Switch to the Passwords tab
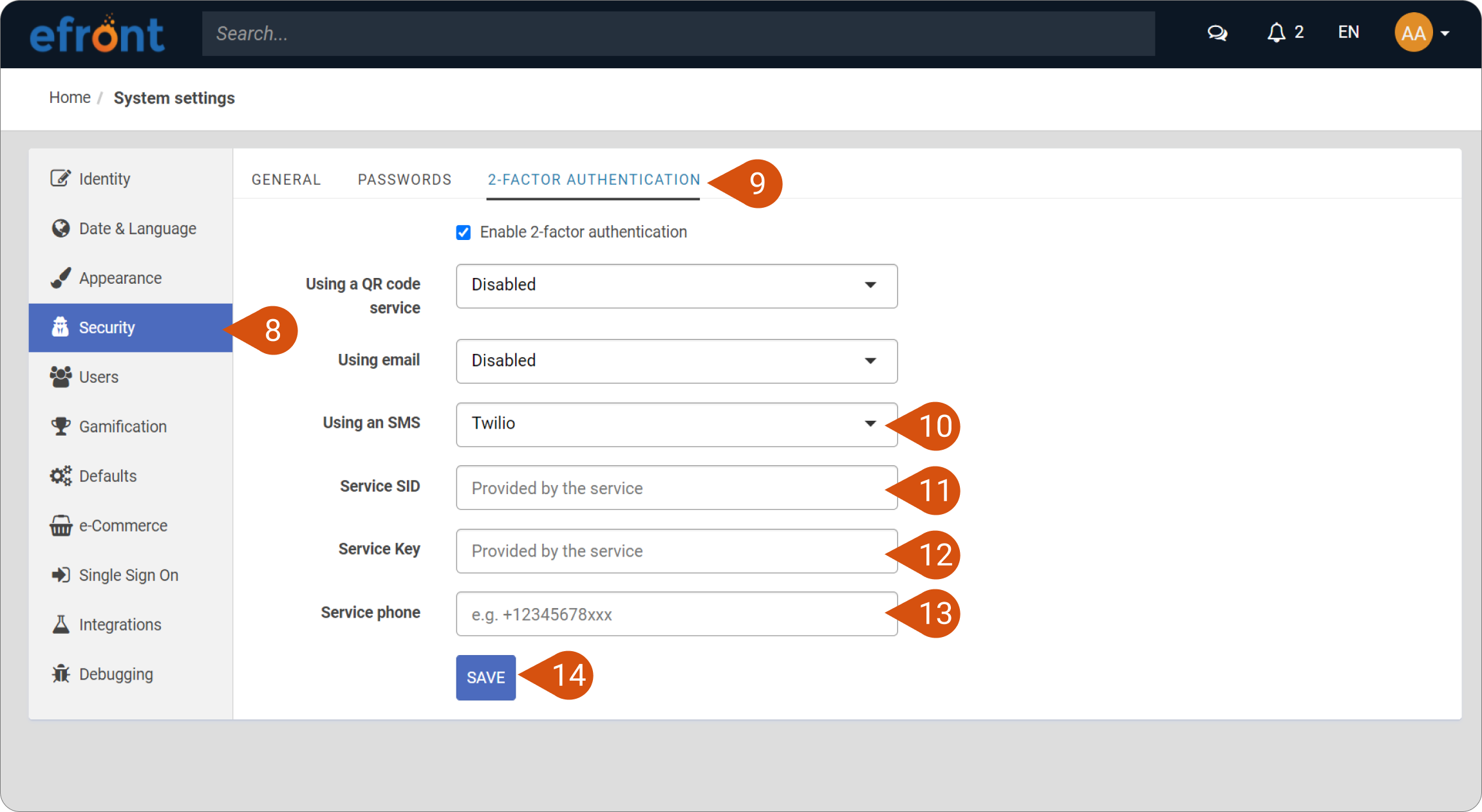Screen dimensions: 1482x812 point(404,180)
